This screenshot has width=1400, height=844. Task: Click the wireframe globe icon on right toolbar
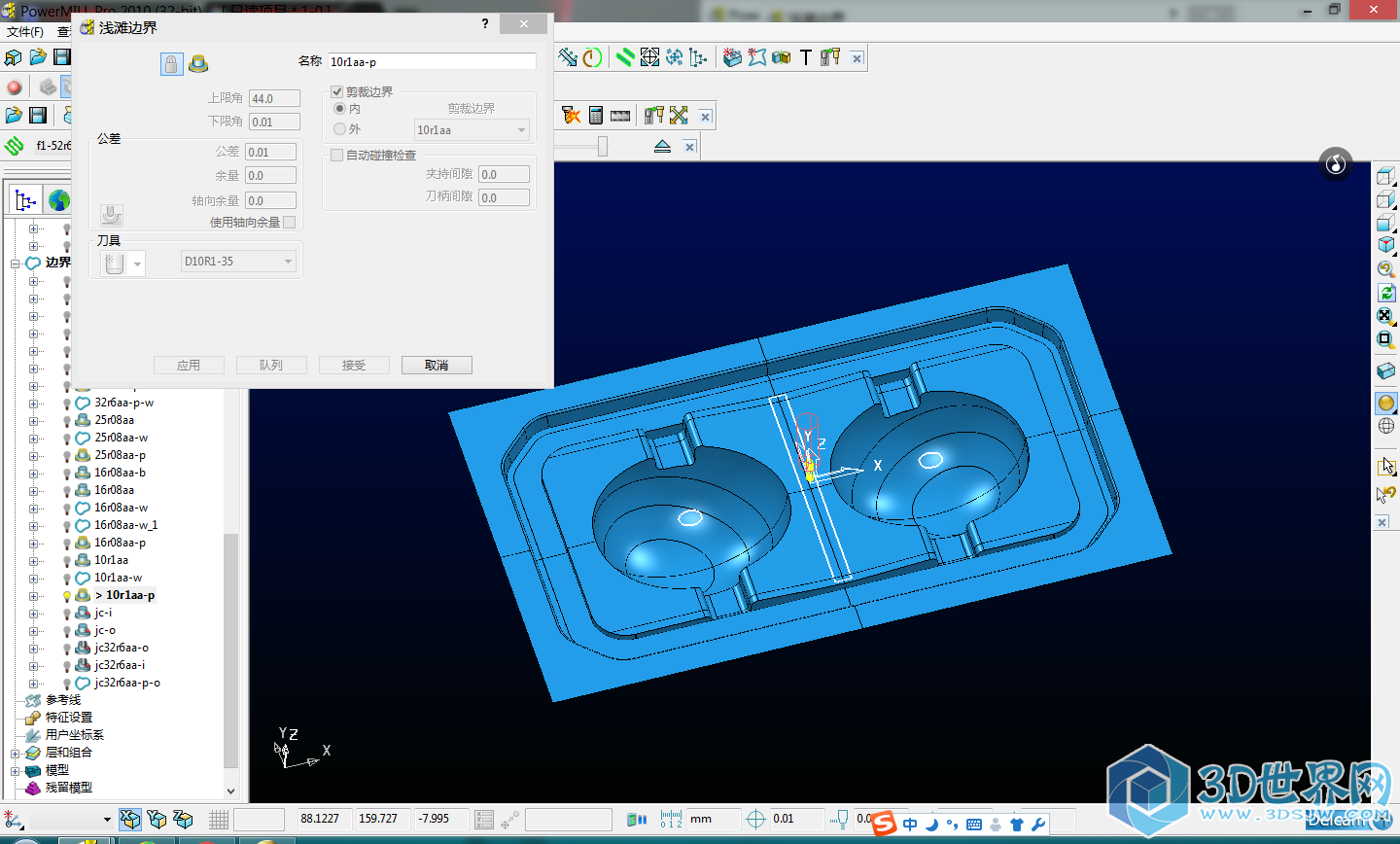(x=1386, y=426)
